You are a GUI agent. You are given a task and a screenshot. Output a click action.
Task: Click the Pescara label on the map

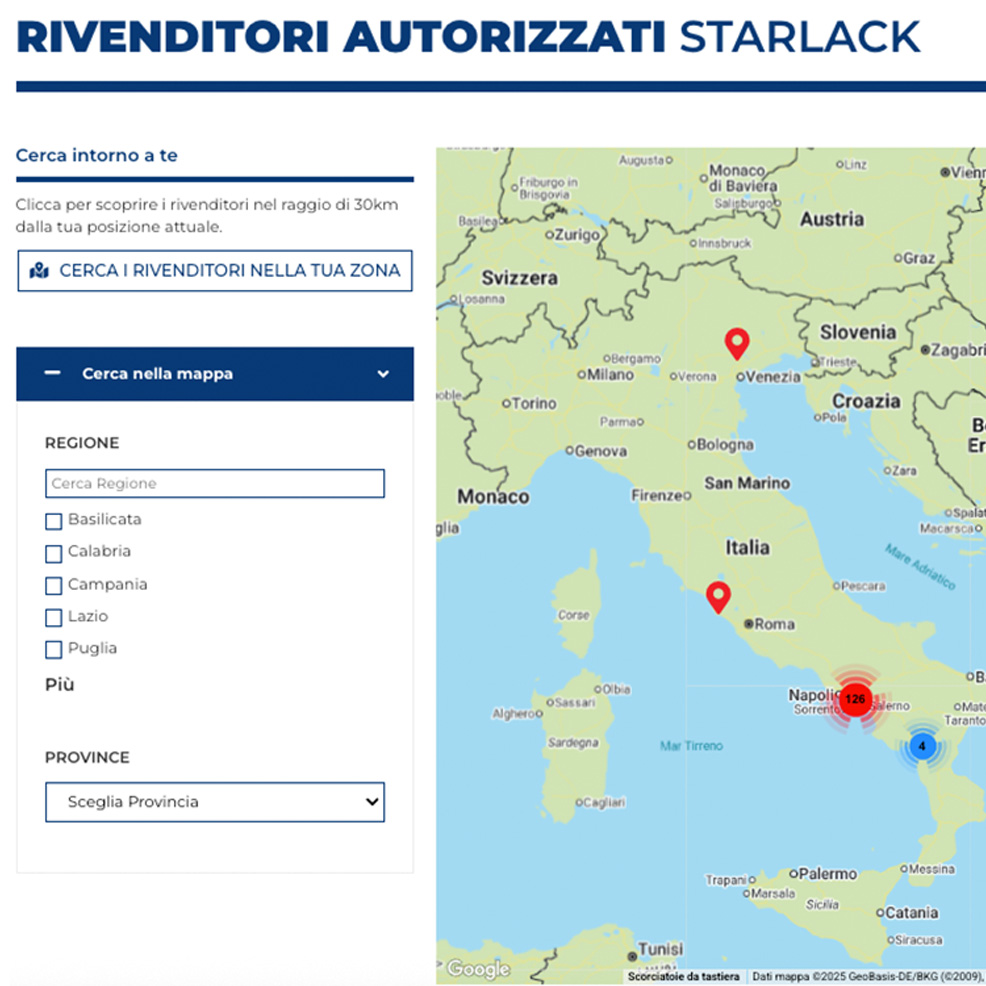(863, 586)
